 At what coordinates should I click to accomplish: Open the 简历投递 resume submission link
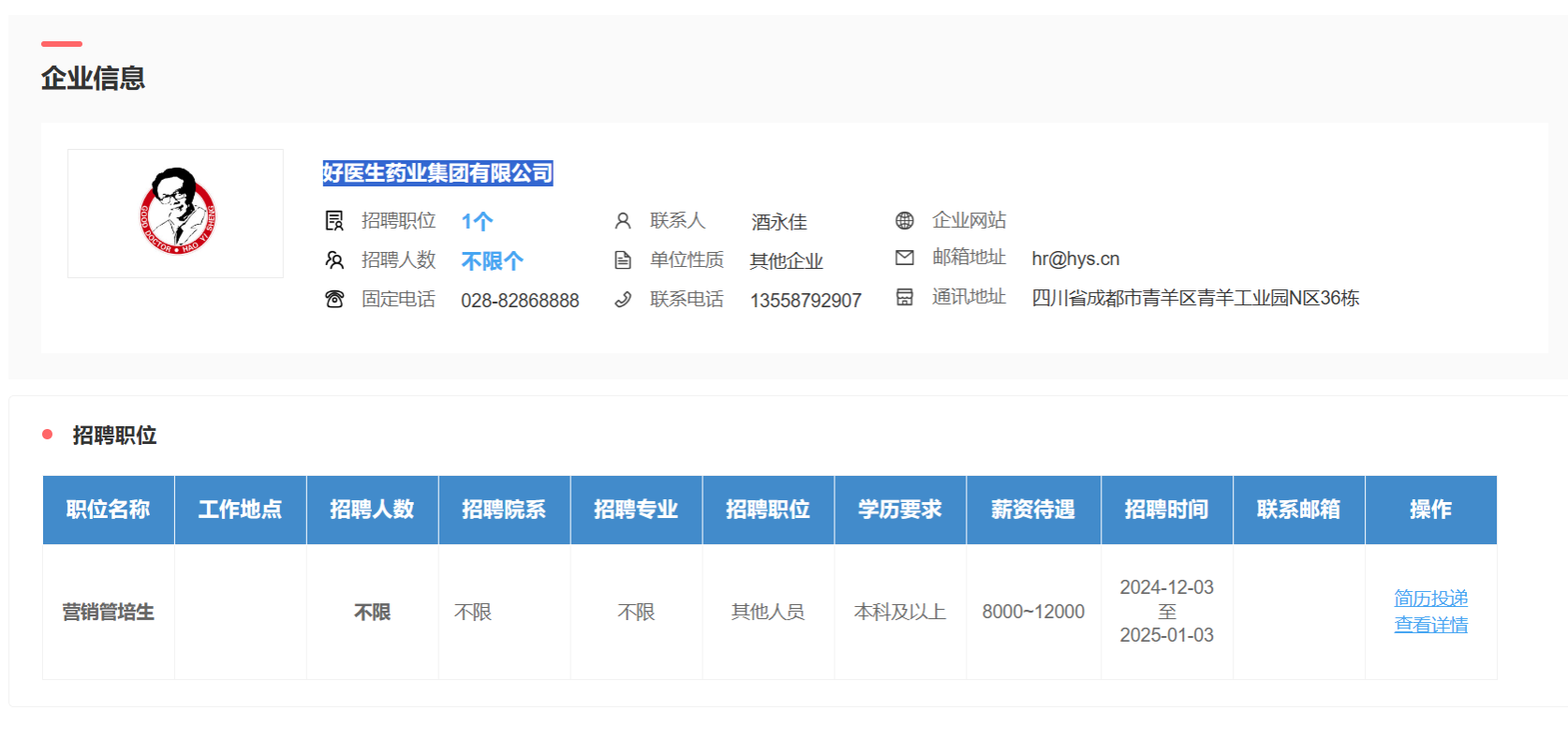click(1430, 599)
